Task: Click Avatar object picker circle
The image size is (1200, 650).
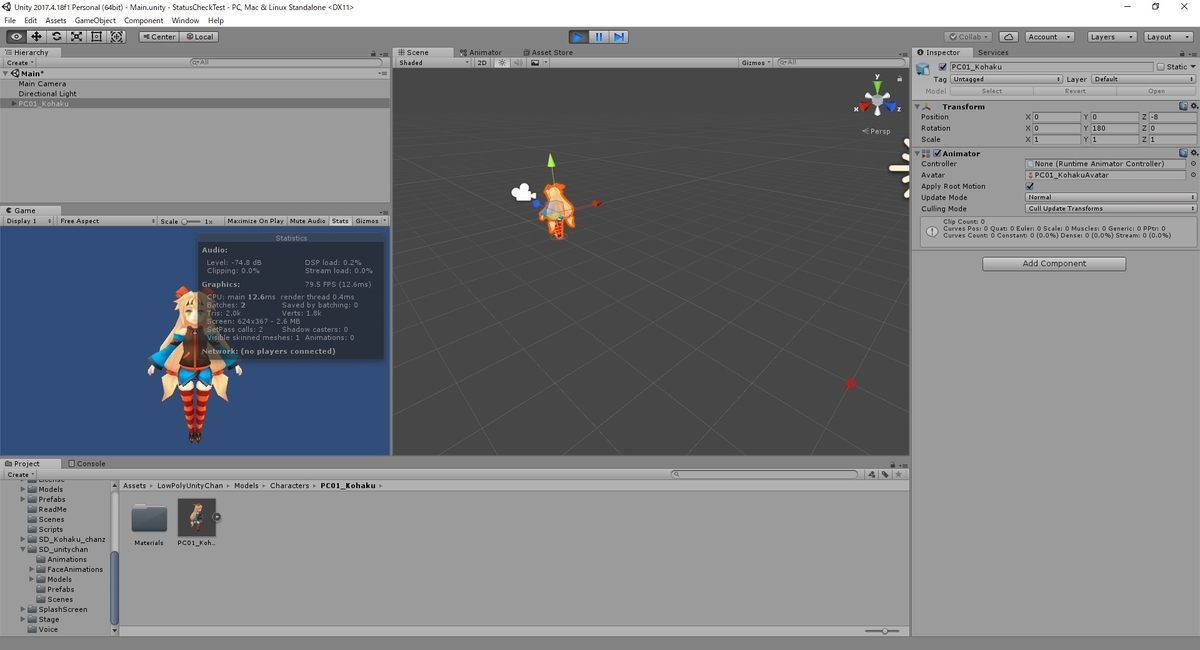Action: 1193,175
